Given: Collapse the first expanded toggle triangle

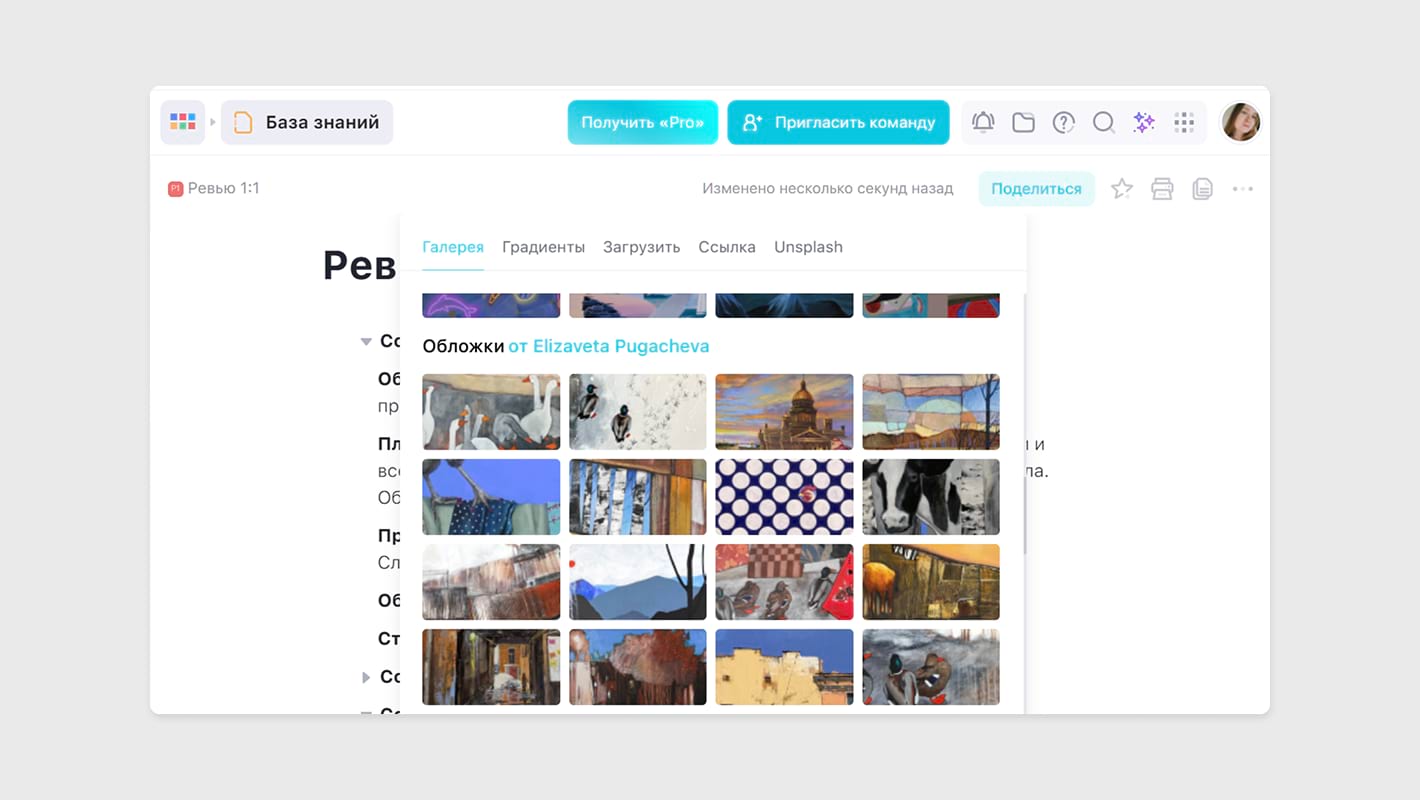Looking at the screenshot, I should click(366, 342).
